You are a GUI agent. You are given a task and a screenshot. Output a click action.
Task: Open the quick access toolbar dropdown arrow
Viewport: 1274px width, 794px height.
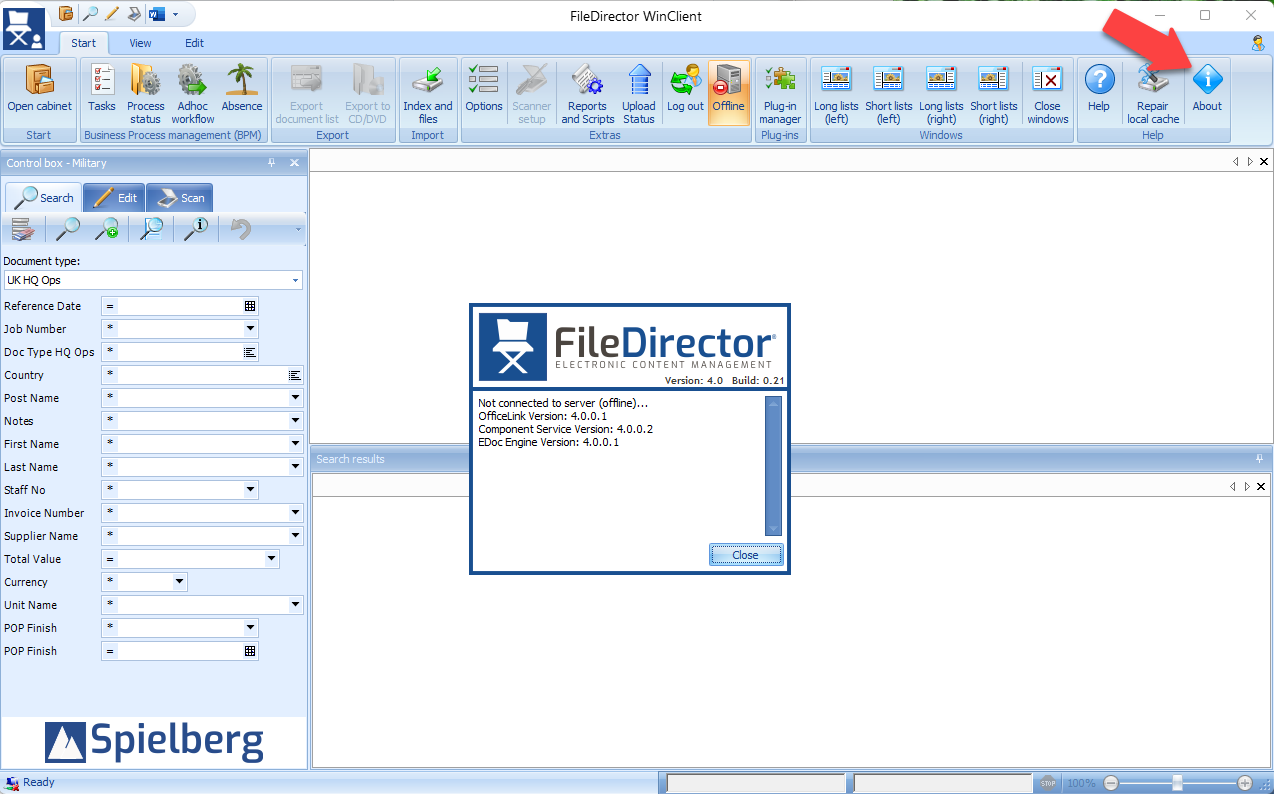coord(176,15)
